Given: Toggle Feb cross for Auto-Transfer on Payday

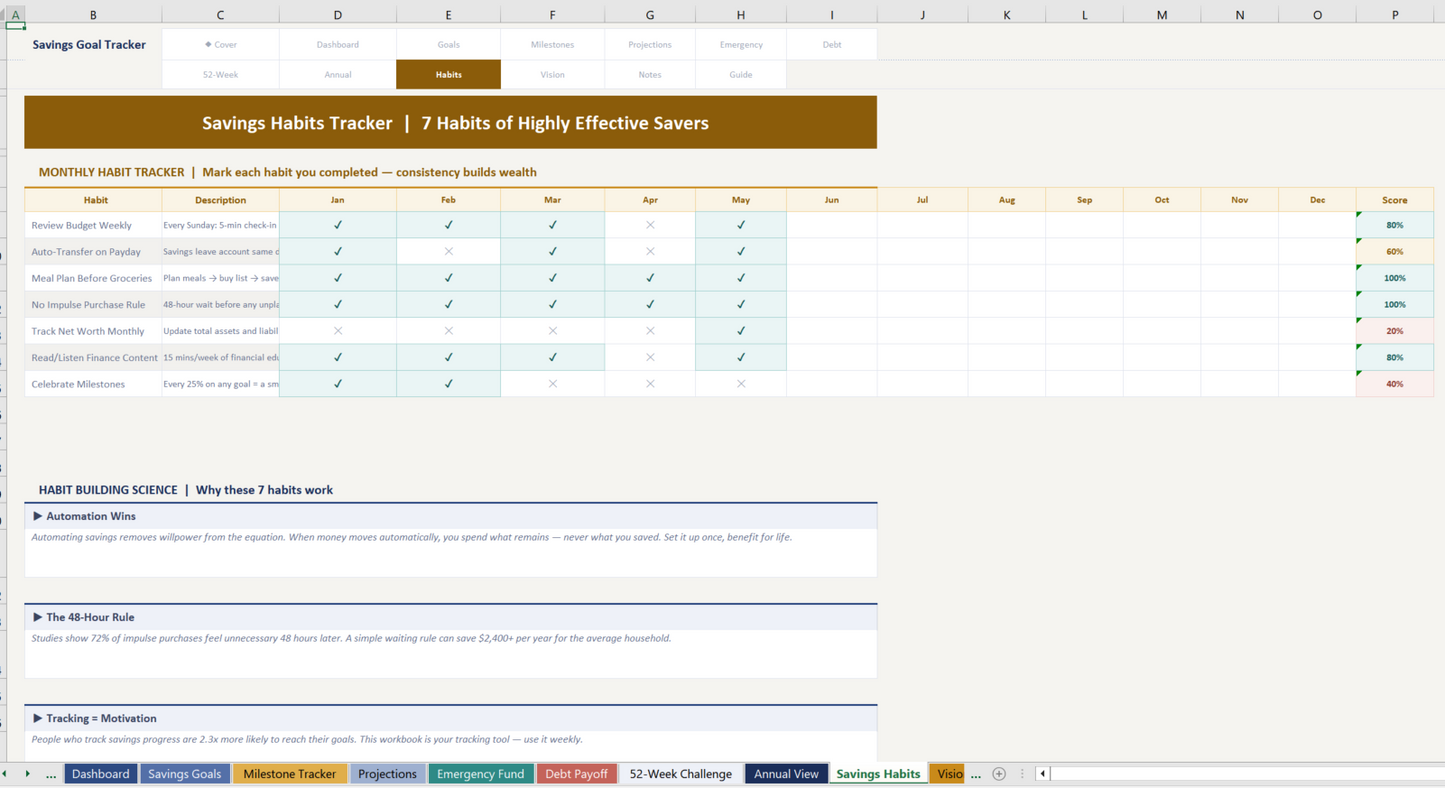Looking at the screenshot, I should tap(448, 252).
